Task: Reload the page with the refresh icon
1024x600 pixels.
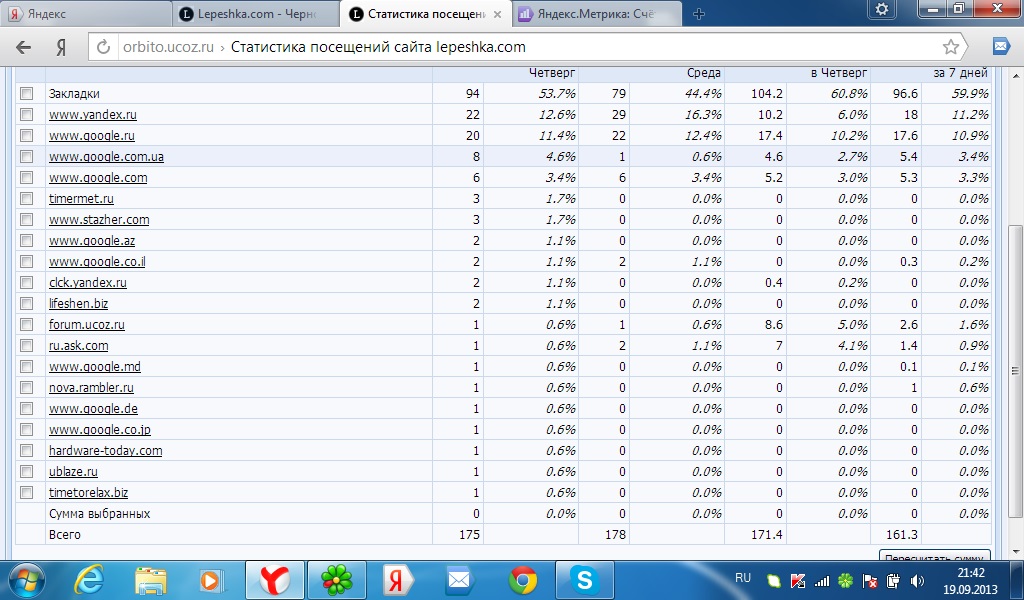Action: tap(103, 47)
